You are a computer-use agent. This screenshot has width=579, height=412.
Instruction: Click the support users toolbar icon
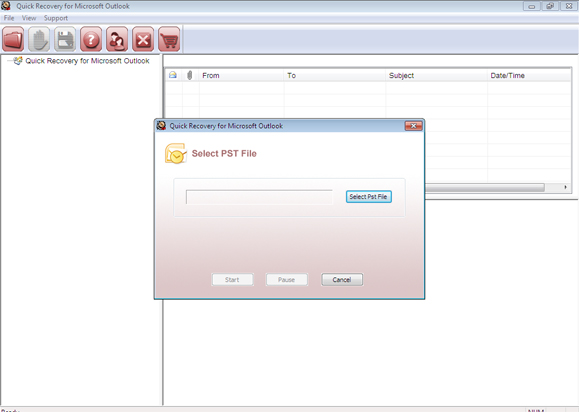pyautogui.click(x=117, y=39)
